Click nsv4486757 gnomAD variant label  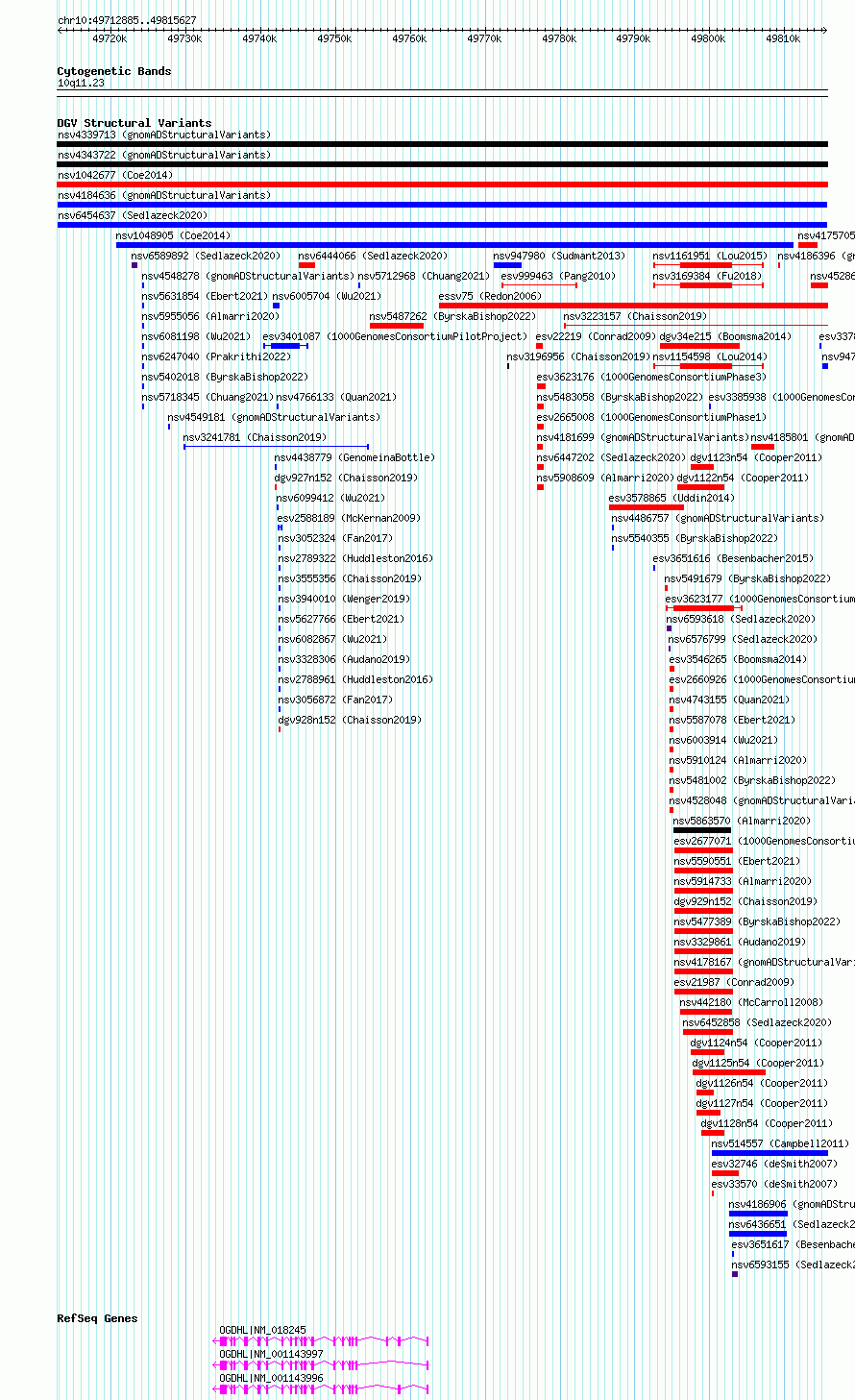pos(718,518)
